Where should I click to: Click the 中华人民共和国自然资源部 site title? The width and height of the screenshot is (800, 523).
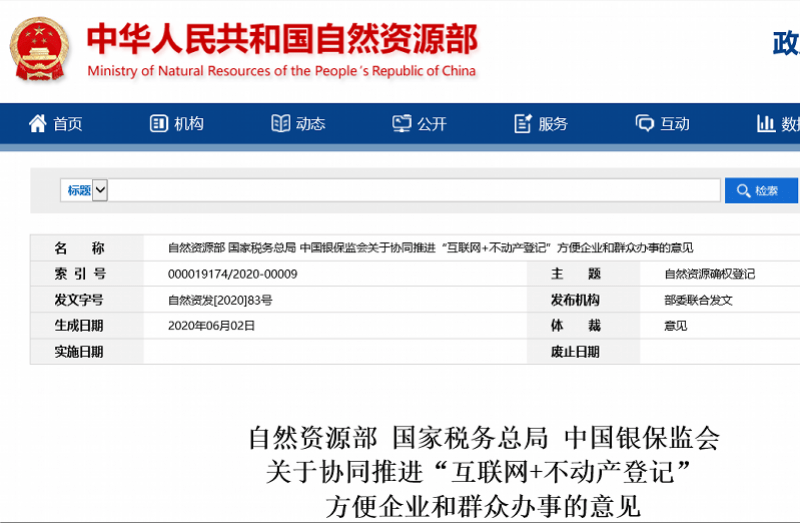pyautogui.click(x=282, y=39)
